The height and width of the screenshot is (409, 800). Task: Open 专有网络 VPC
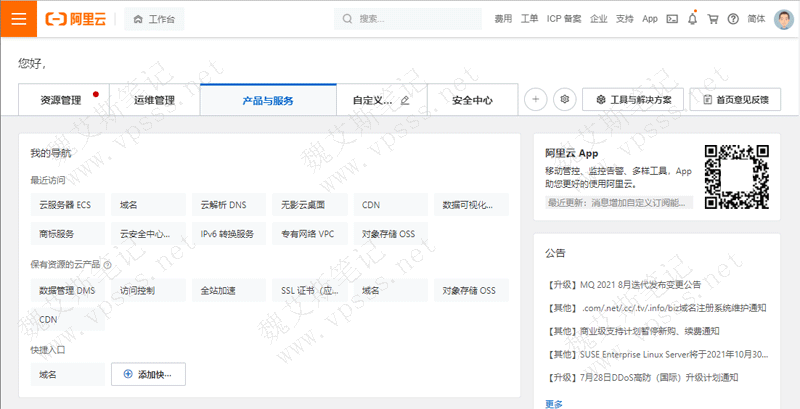[310, 234]
